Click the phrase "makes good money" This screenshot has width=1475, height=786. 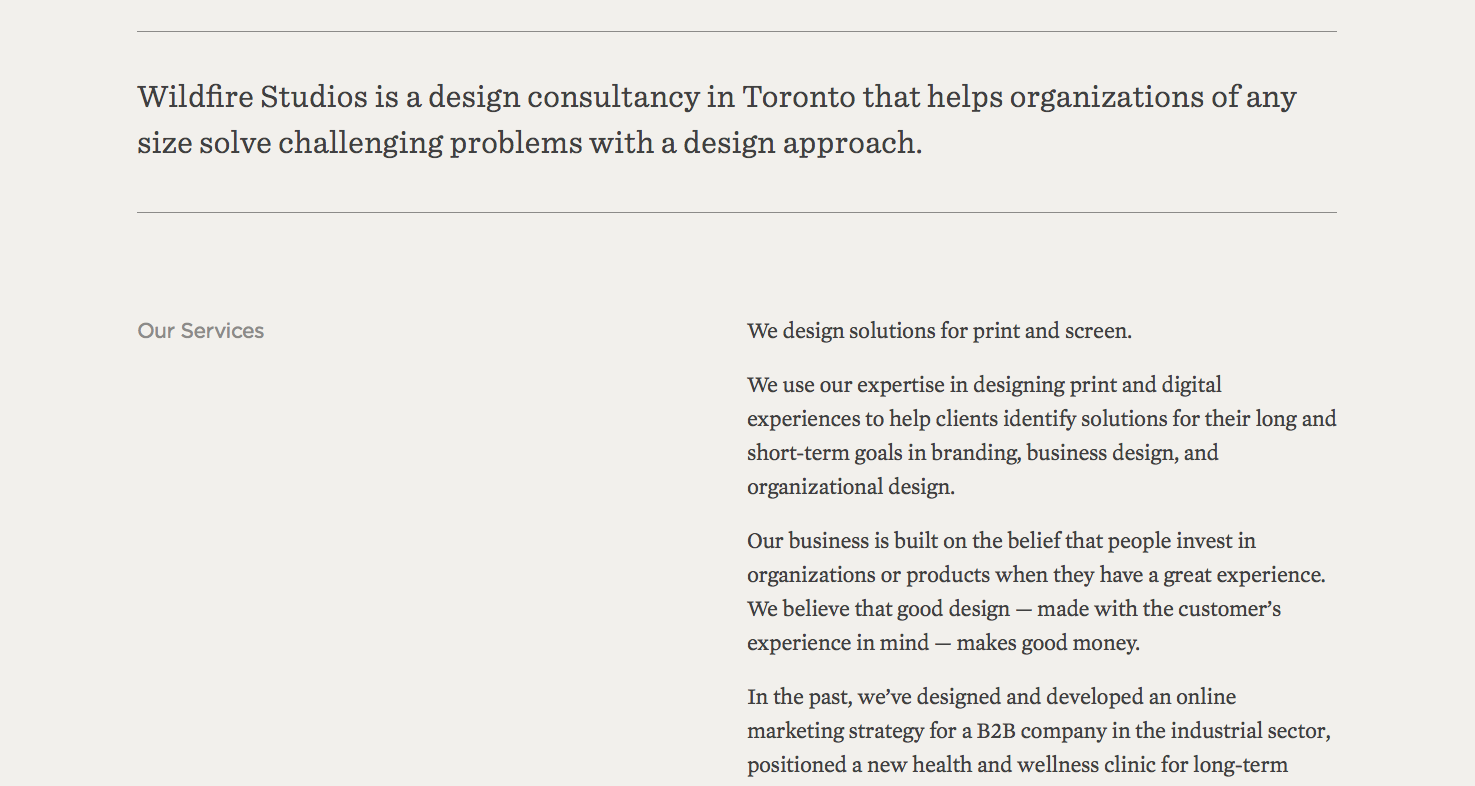pos(1047,643)
